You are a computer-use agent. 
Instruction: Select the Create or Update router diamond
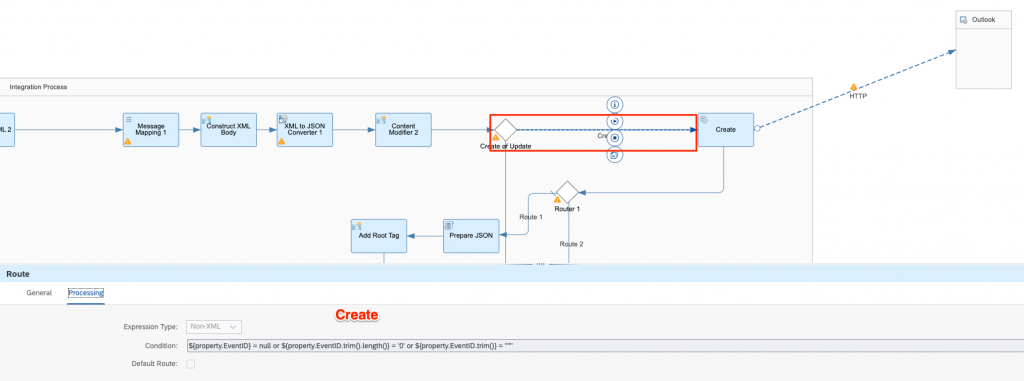505,129
